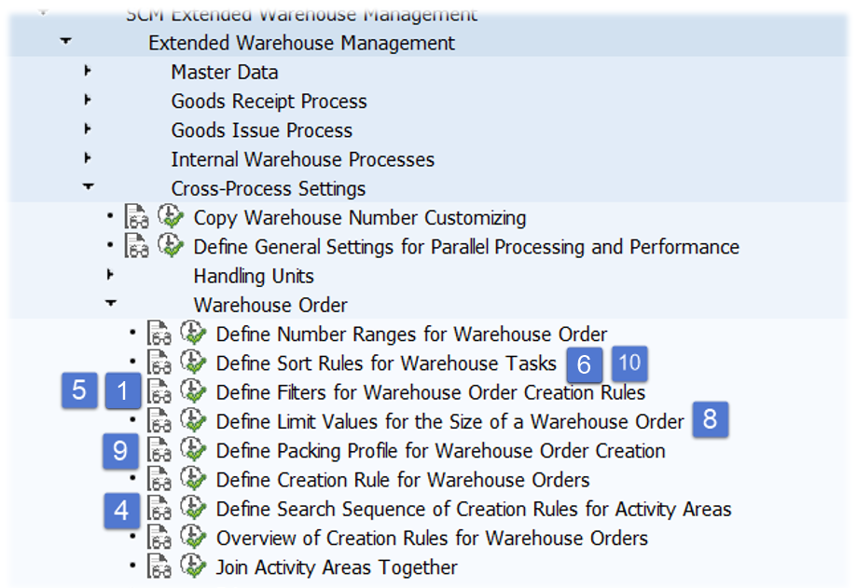The height and width of the screenshot is (588, 857).
Task: Open documentation icon for Define Filters row
Action: click(159, 392)
